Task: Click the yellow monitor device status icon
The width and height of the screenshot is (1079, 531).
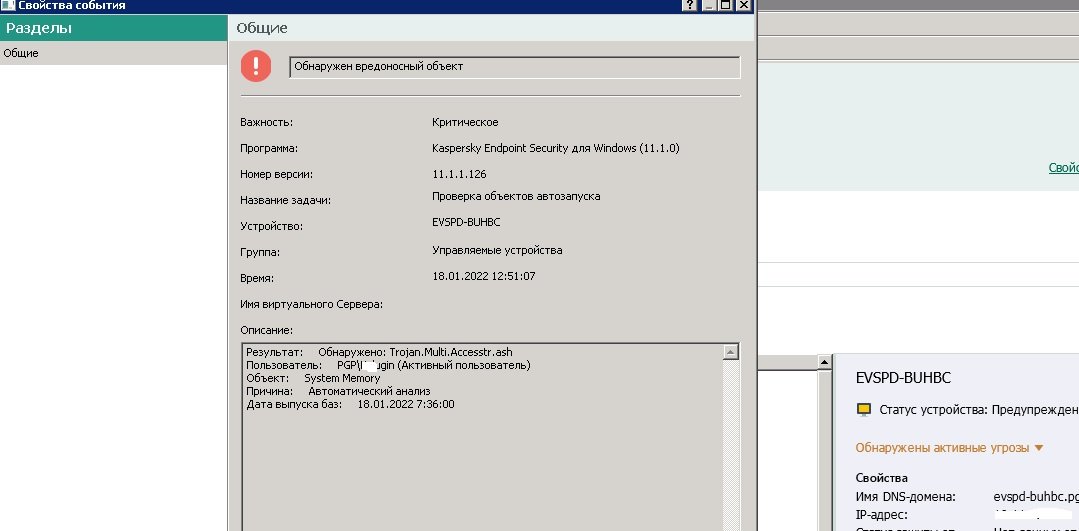Action: coord(864,410)
